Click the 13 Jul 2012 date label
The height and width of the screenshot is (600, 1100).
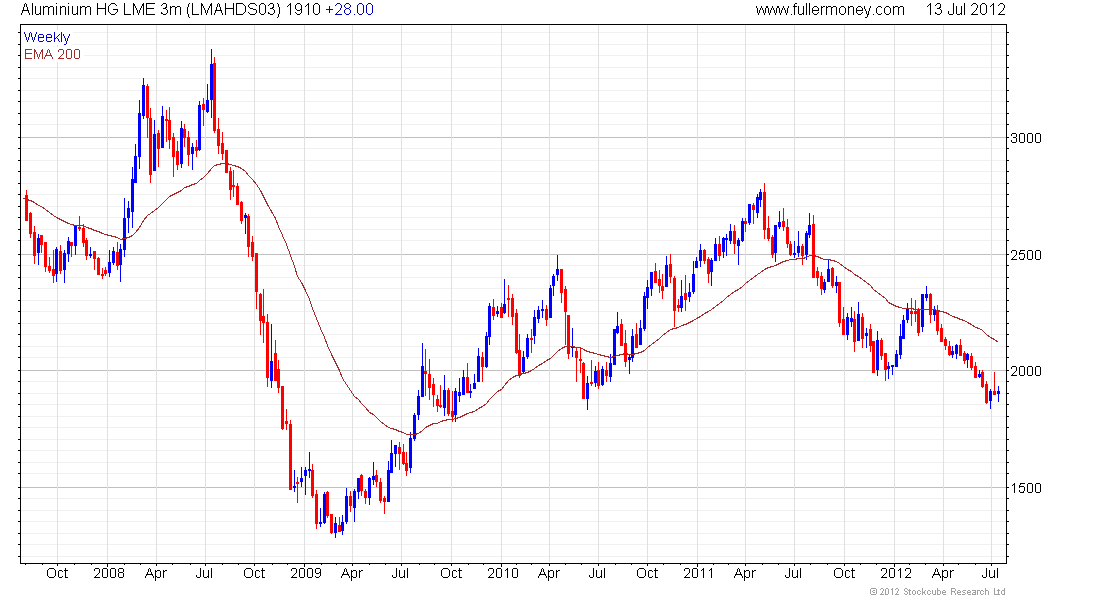(966, 10)
